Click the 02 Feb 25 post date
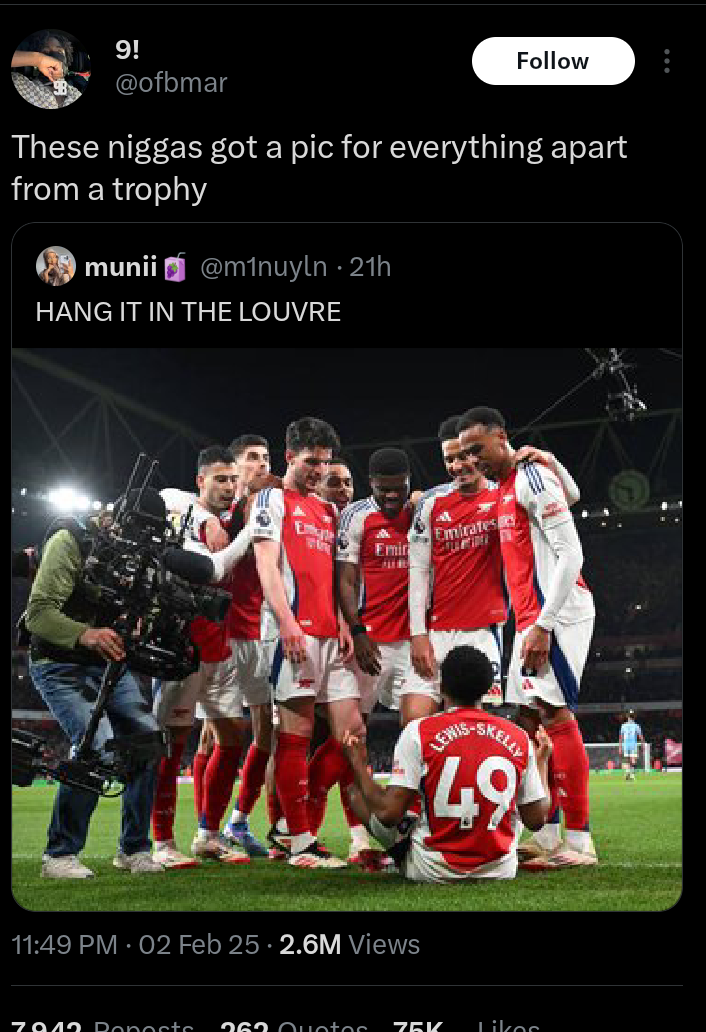 [198, 944]
